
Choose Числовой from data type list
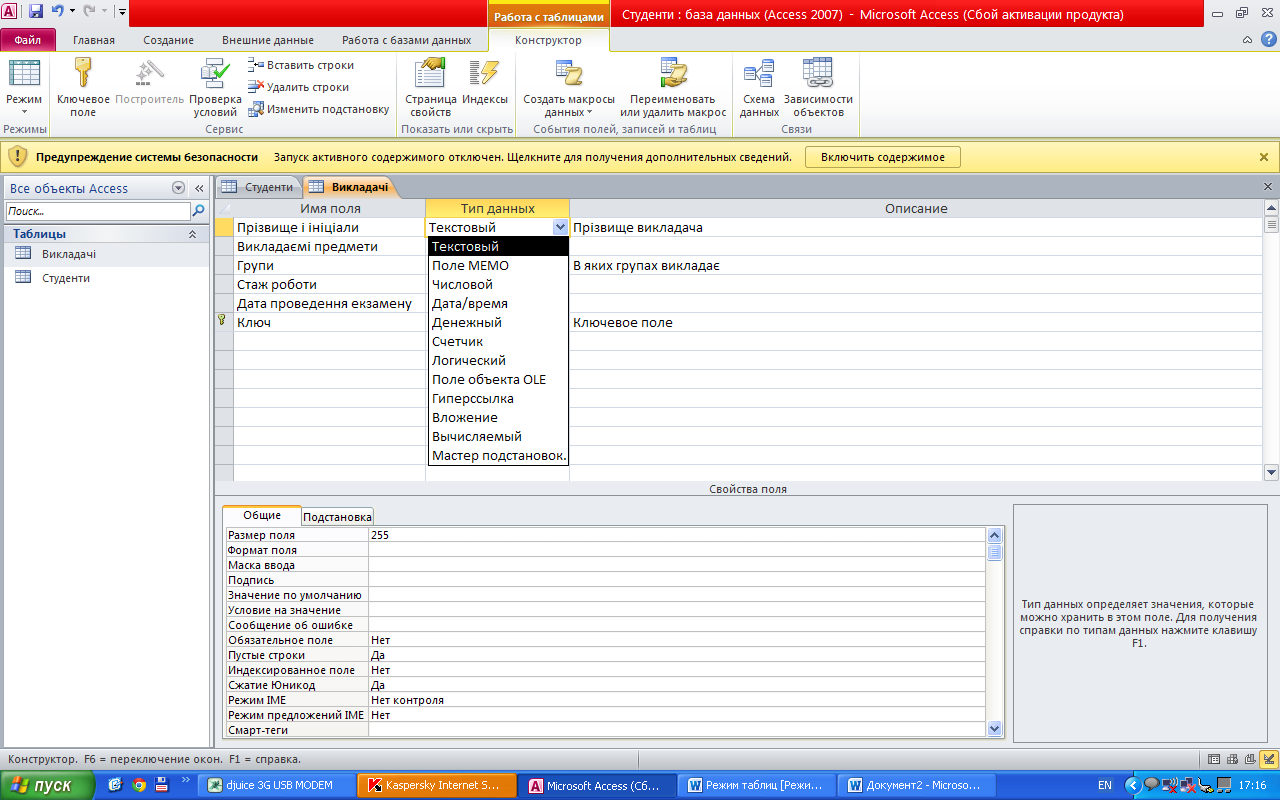498,284
